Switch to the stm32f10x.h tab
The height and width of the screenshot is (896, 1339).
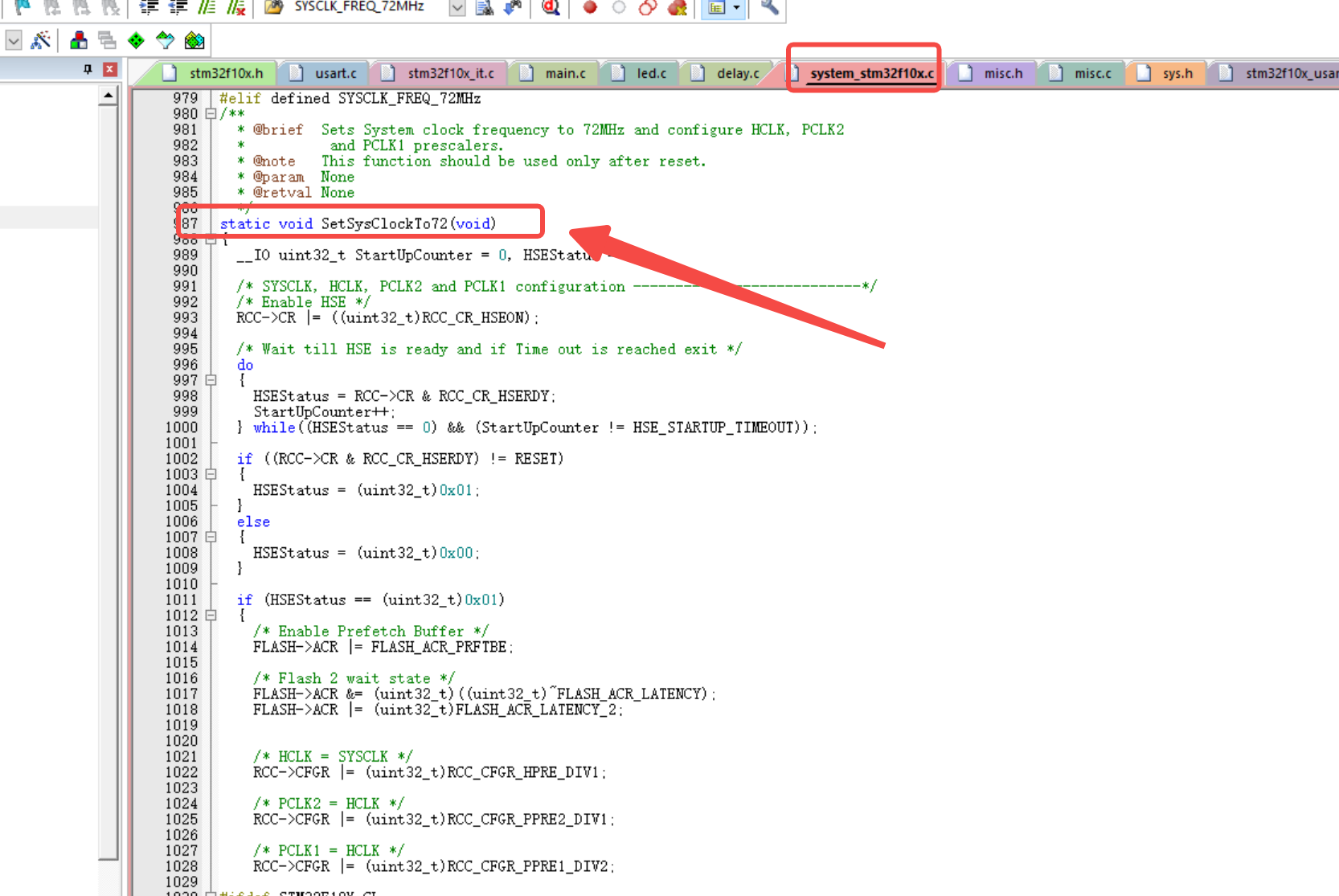(214, 73)
